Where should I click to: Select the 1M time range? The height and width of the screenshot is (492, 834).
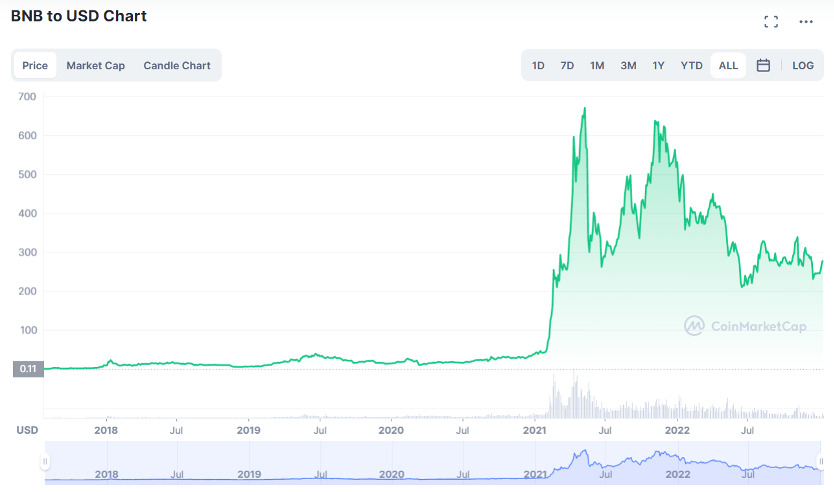pyautogui.click(x=597, y=65)
